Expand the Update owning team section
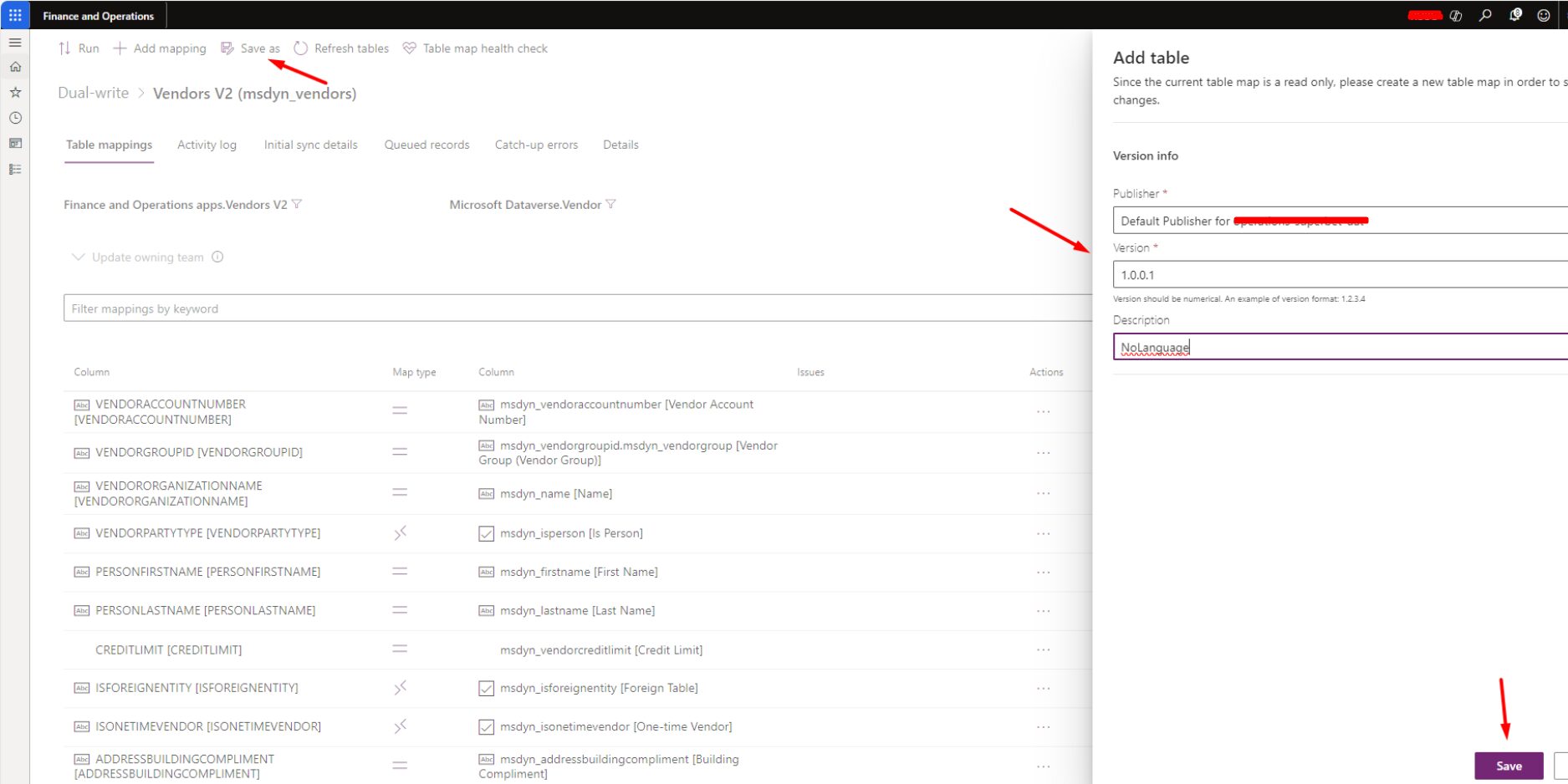 coord(78,257)
